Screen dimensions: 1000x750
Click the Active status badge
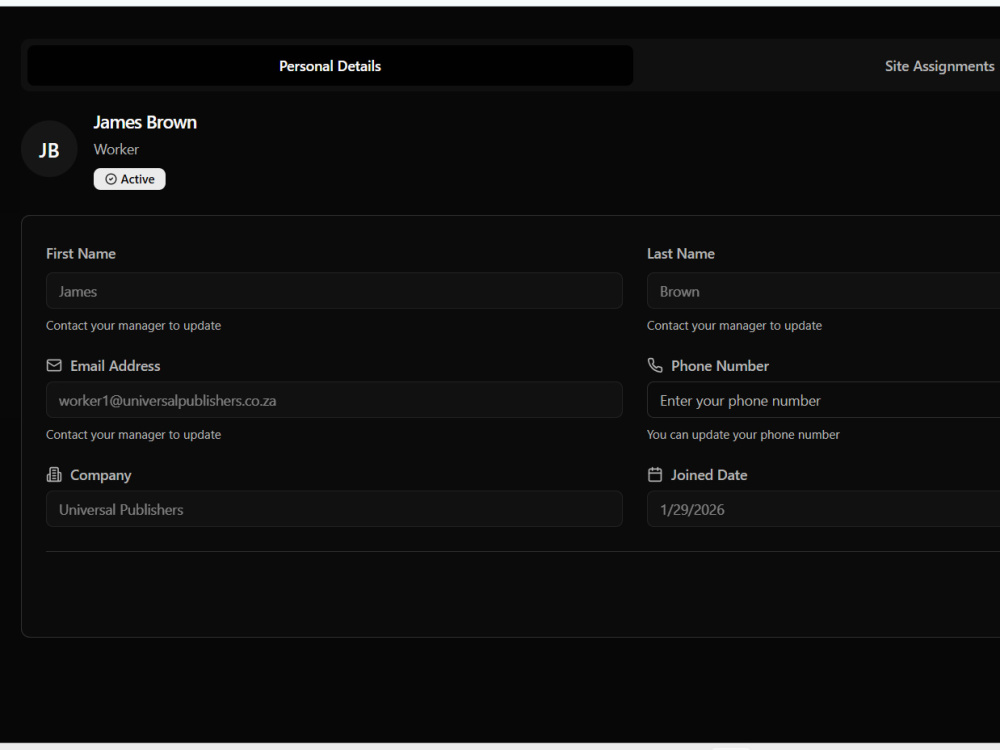(129, 179)
